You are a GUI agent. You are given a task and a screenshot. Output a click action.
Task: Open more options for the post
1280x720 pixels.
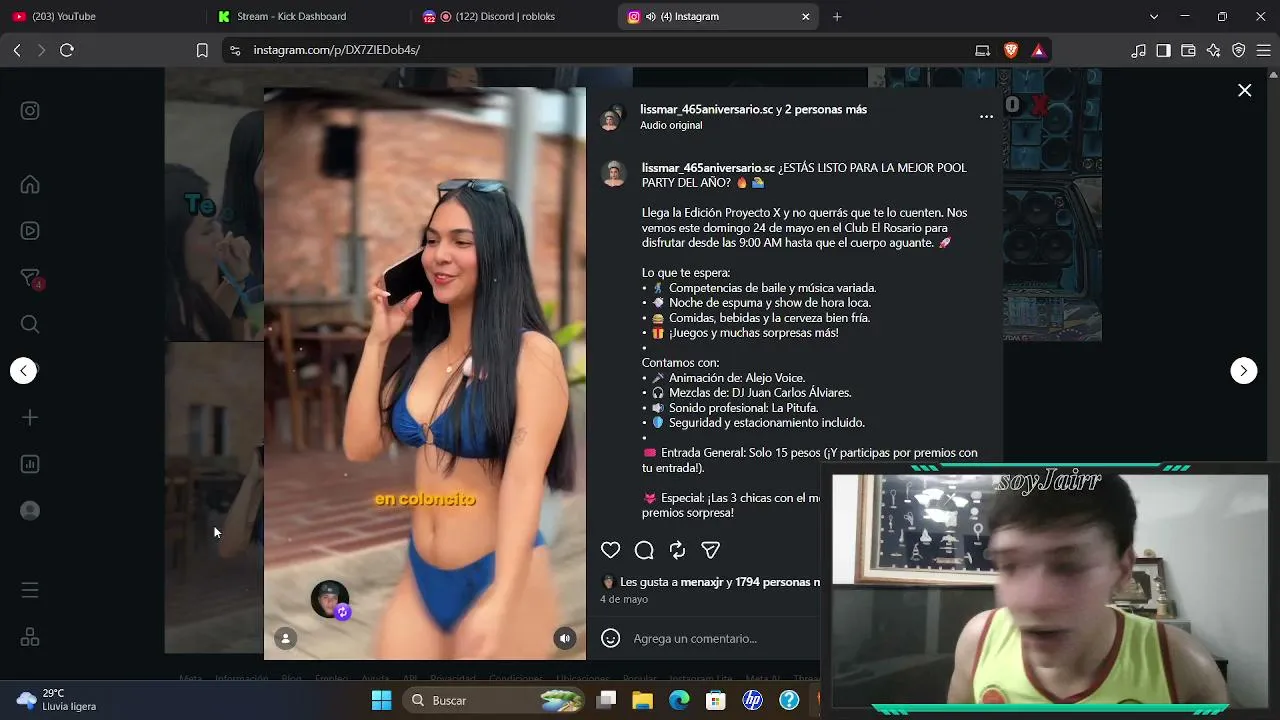click(986, 117)
